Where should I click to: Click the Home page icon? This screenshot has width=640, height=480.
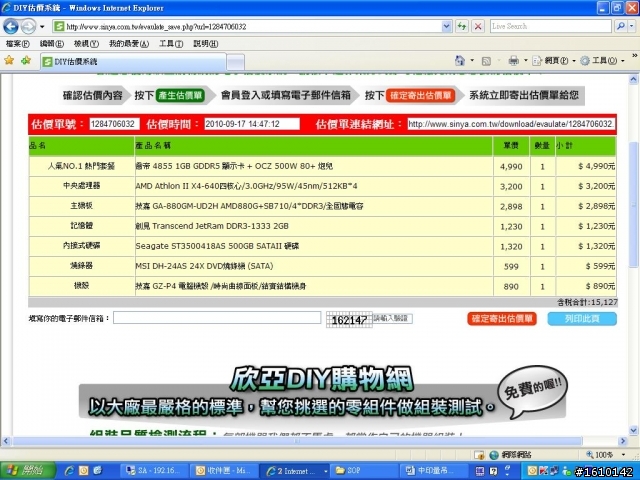[x=460, y=61]
